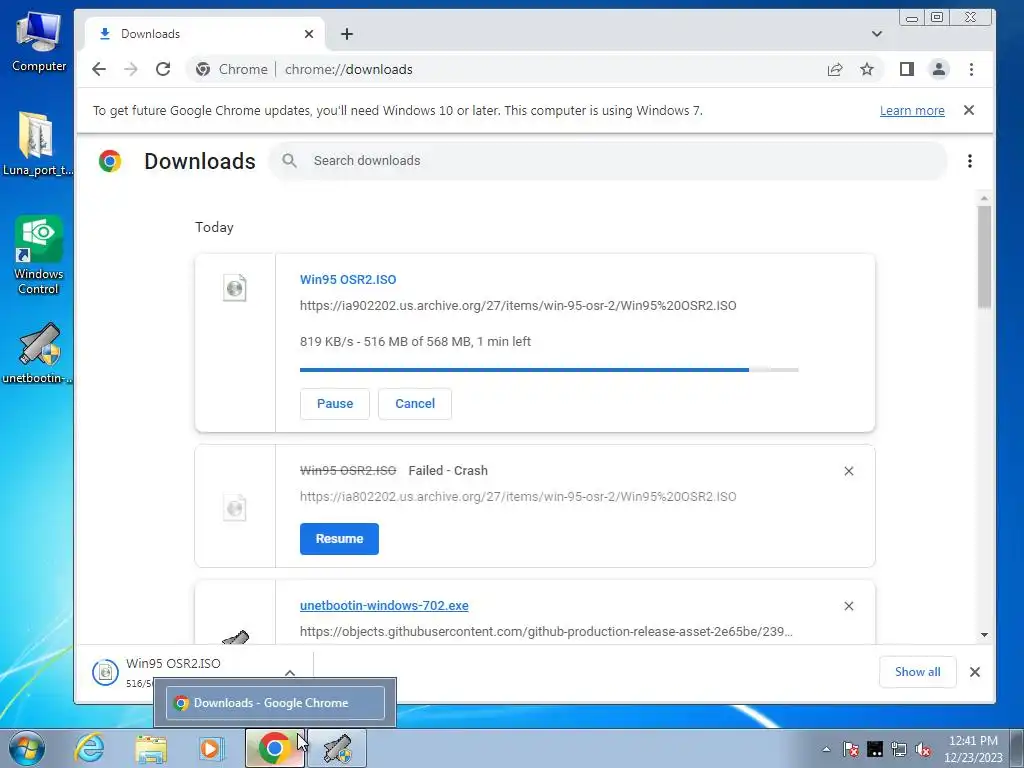Open the tab search dropdown arrow

876,34
